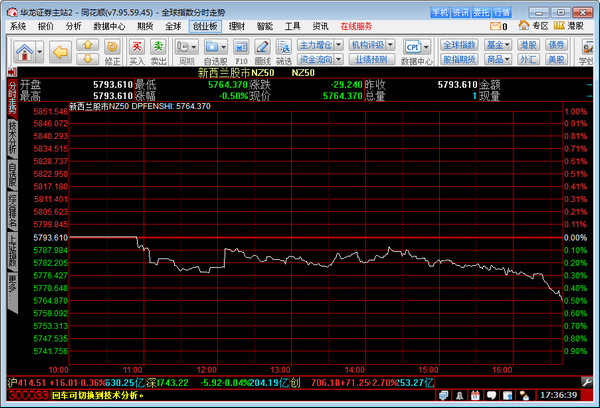Click the 委托 title bar button
Viewport: 600px width, 408px height.
click(x=481, y=13)
